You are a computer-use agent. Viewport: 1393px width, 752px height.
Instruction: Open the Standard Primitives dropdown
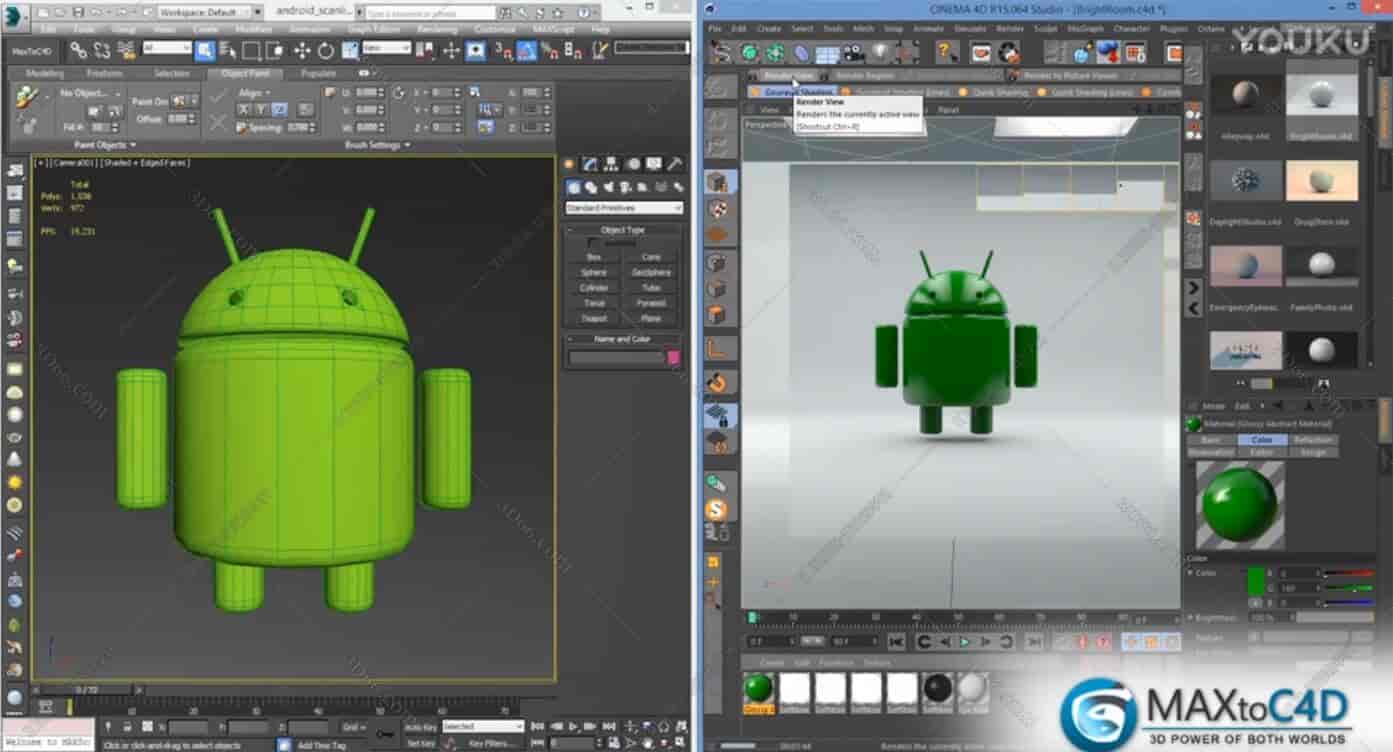click(x=623, y=207)
